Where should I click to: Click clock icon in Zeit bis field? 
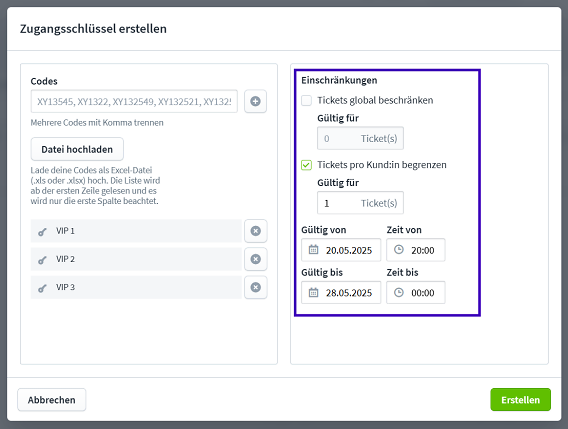[399, 292]
